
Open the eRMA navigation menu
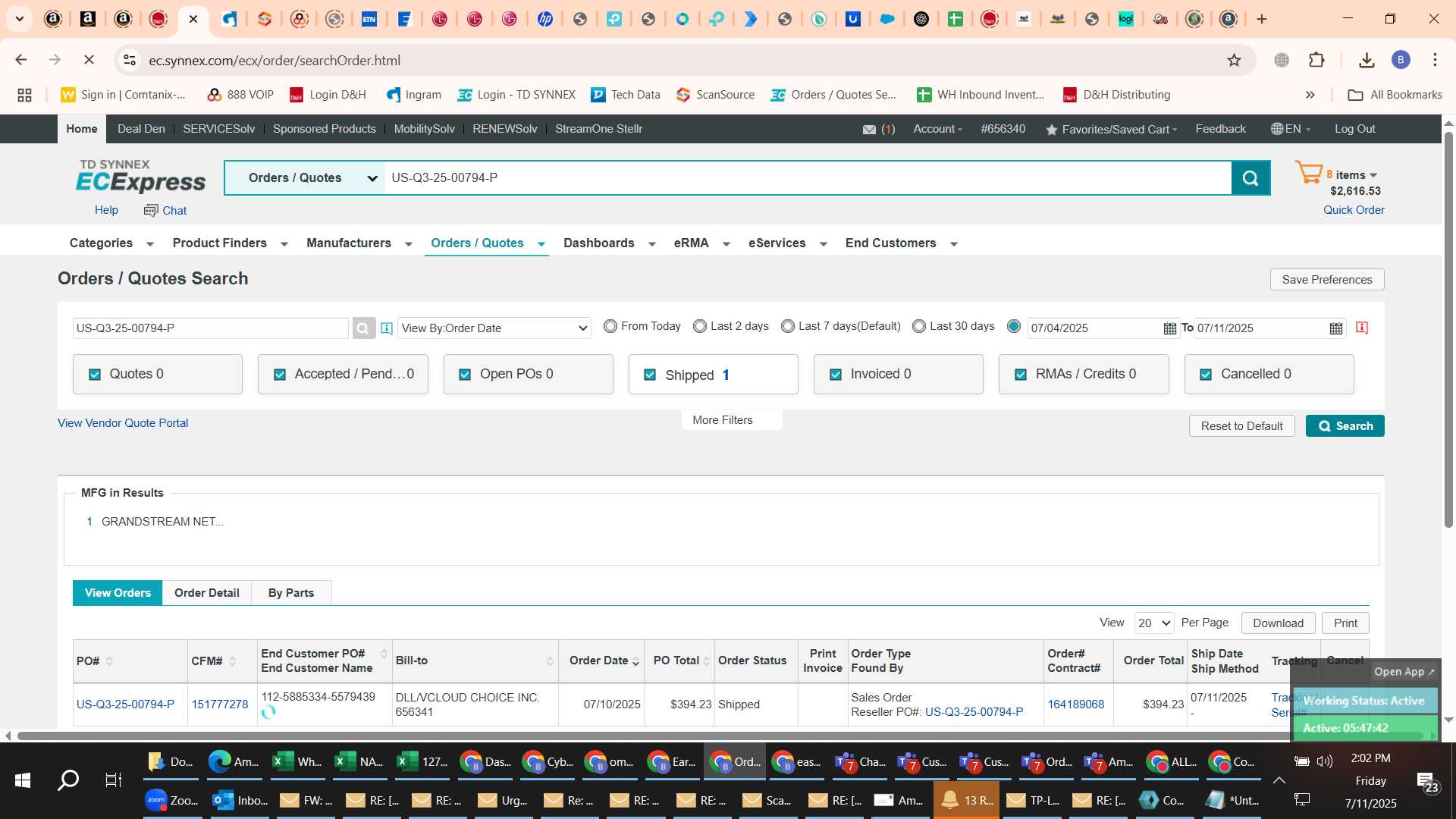point(702,243)
